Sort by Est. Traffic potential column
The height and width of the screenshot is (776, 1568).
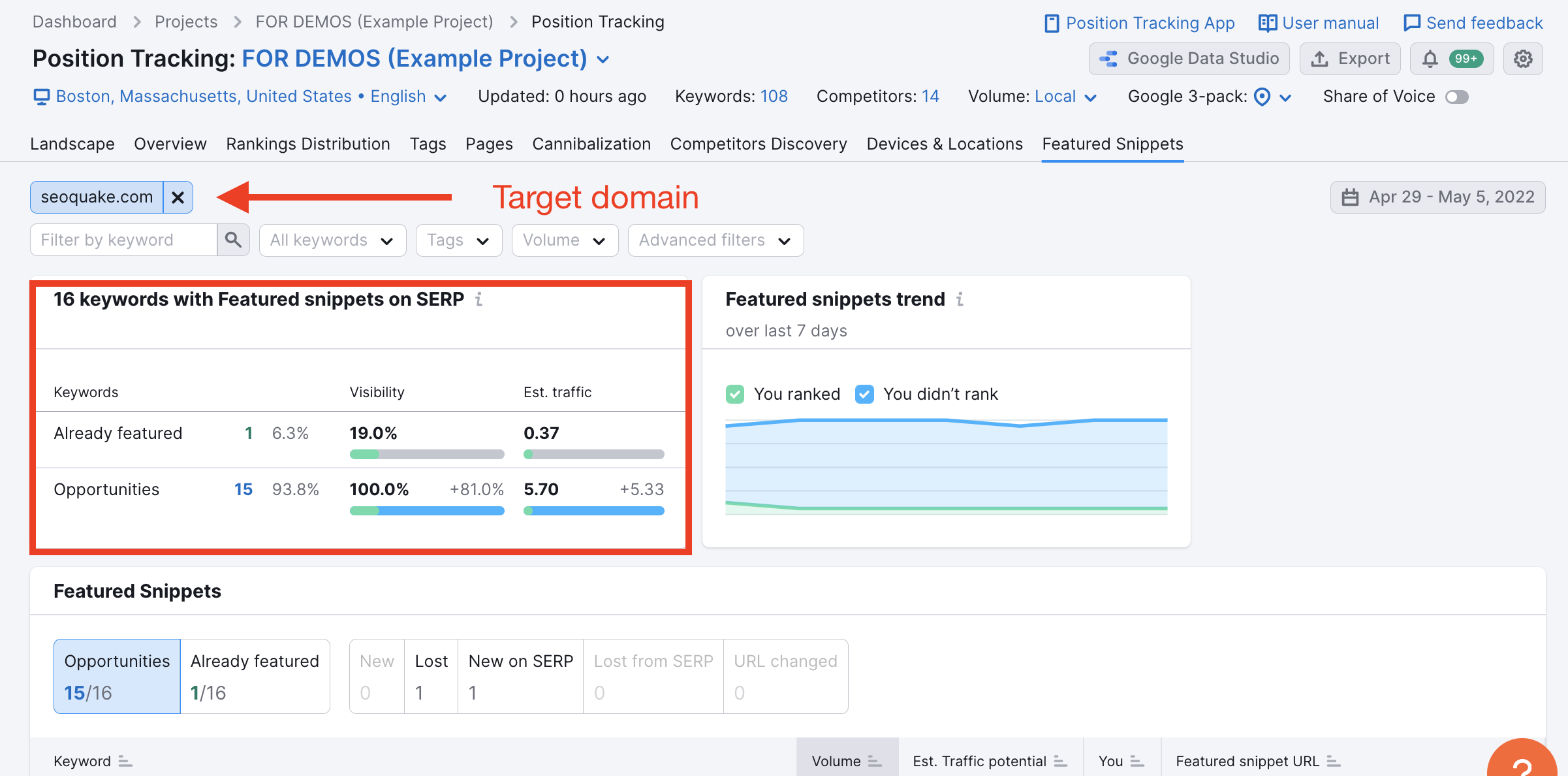tap(990, 761)
